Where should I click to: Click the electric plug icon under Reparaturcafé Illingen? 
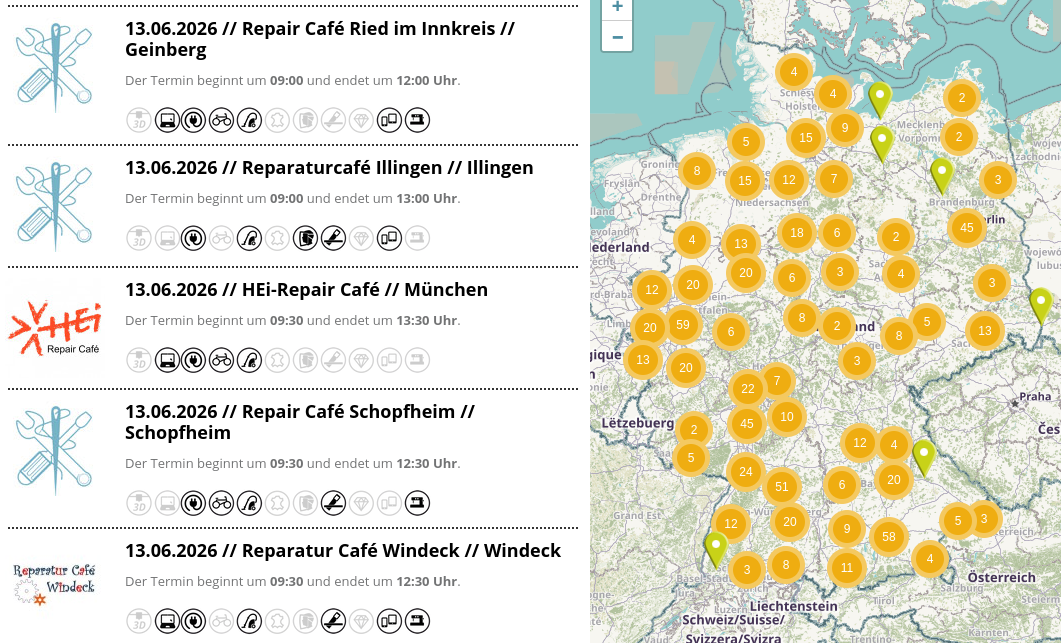194,238
